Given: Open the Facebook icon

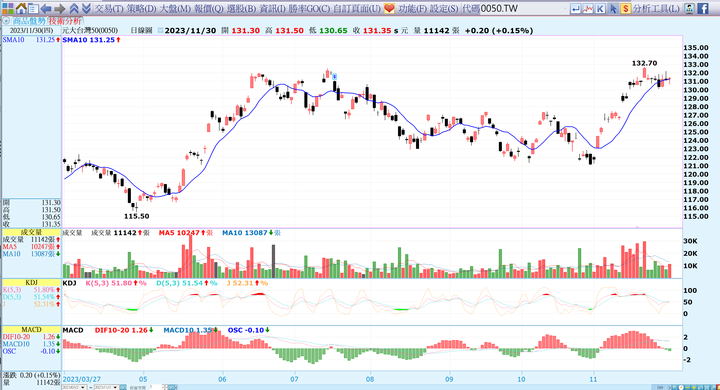Looking at the screenshot, I should point(703,8).
